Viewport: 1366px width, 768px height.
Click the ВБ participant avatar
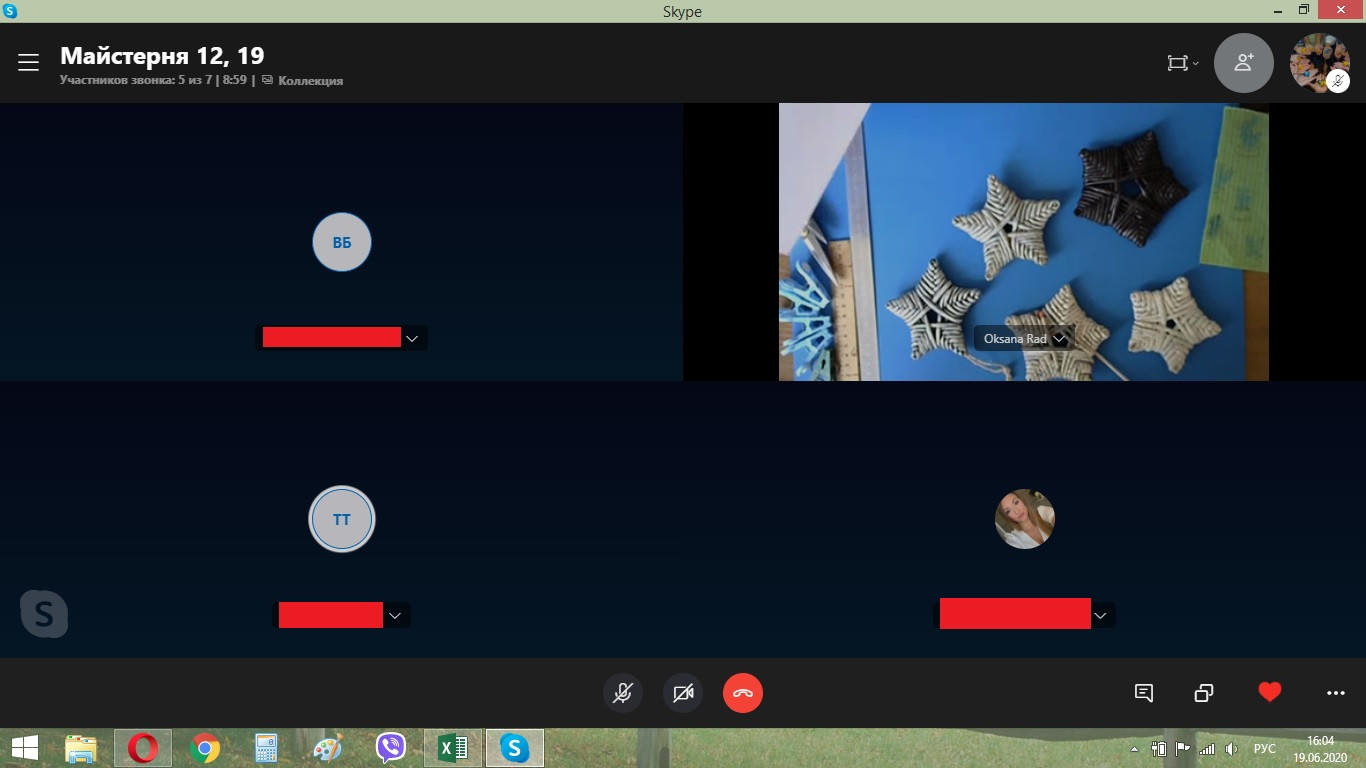point(342,242)
